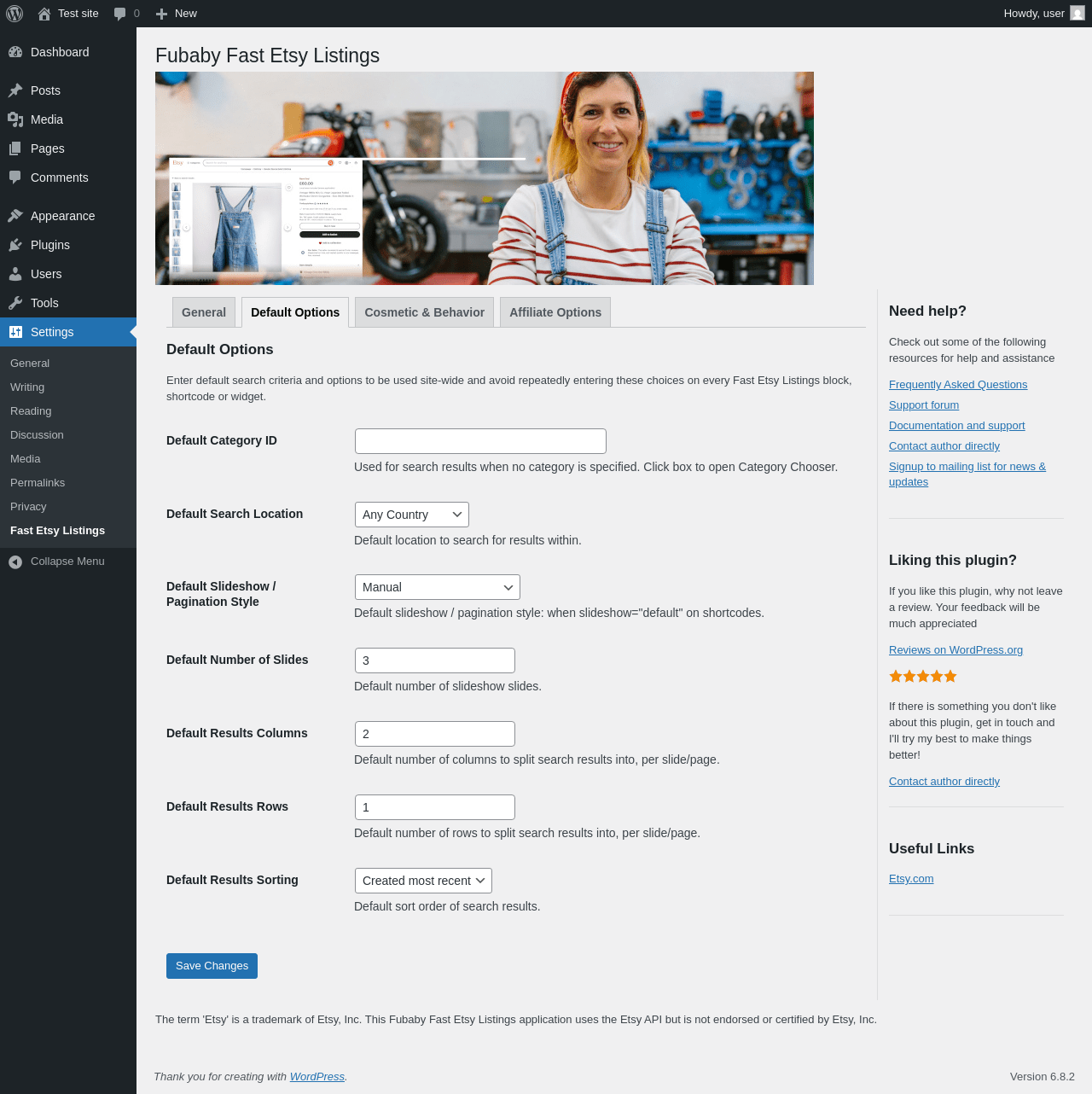Image resolution: width=1092 pixels, height=1094 pixels.
Task: Click the Comments bubble icon in sidebar
Action: click(x=15, y=177)
